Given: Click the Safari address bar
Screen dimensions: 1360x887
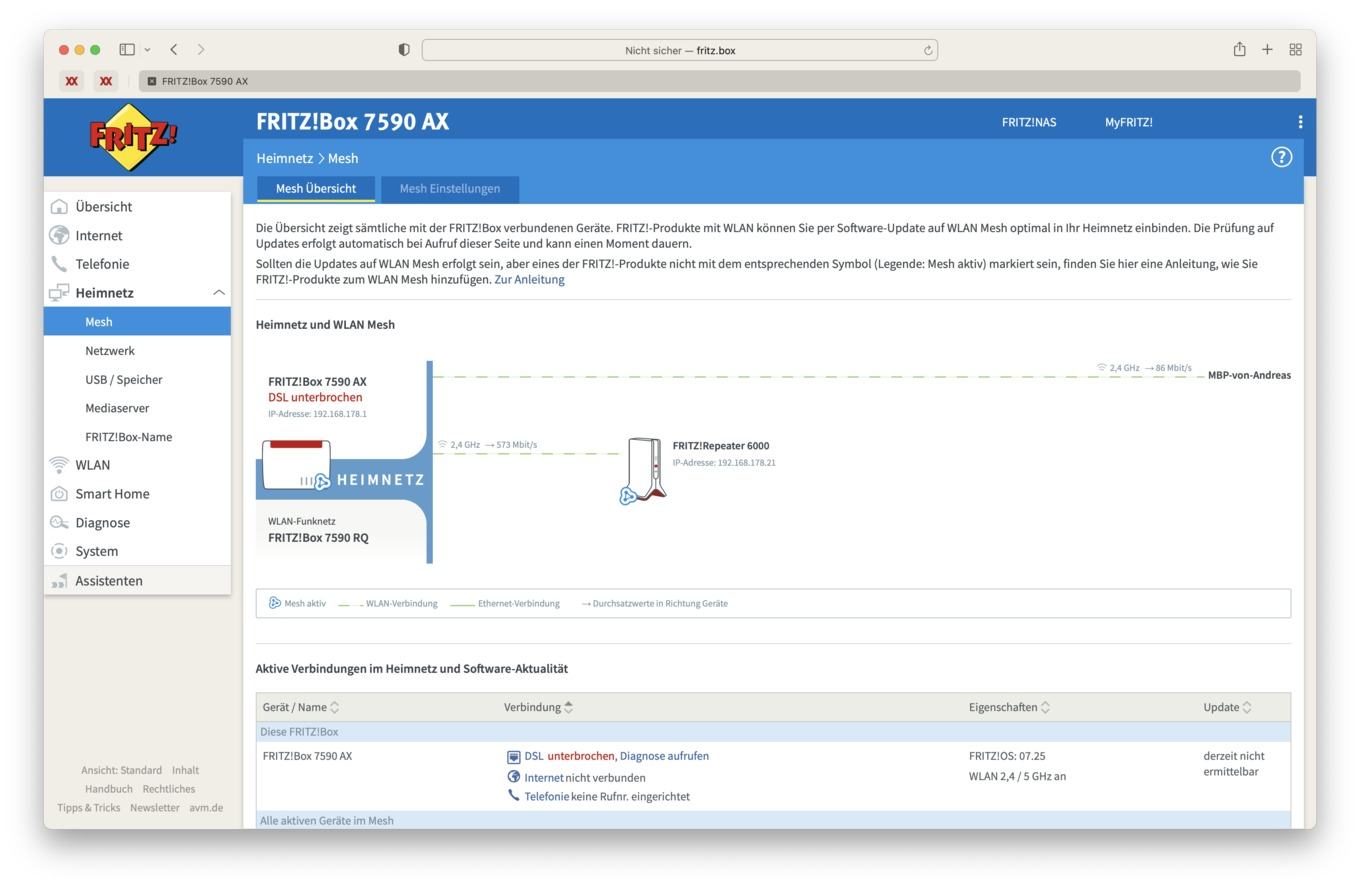Looking at the screenshot, I should pyautogui.click(x=680, y=50).
